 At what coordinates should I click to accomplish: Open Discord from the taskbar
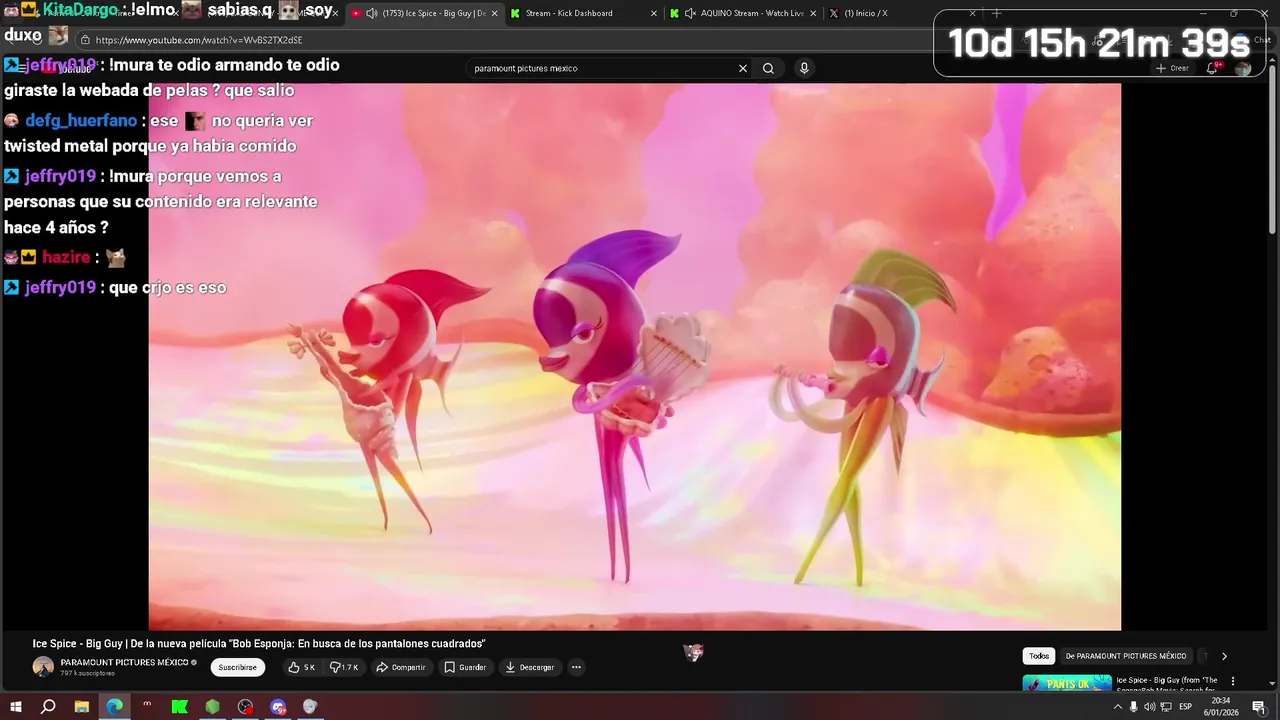278,707
